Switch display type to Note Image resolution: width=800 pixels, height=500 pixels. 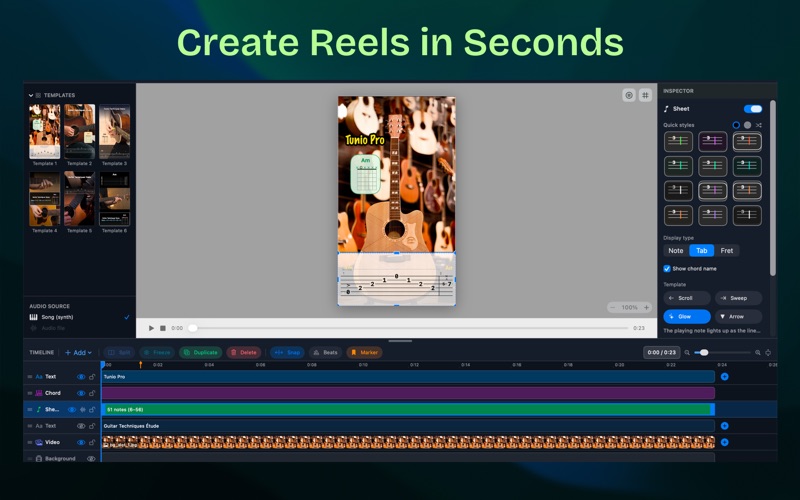676,251
